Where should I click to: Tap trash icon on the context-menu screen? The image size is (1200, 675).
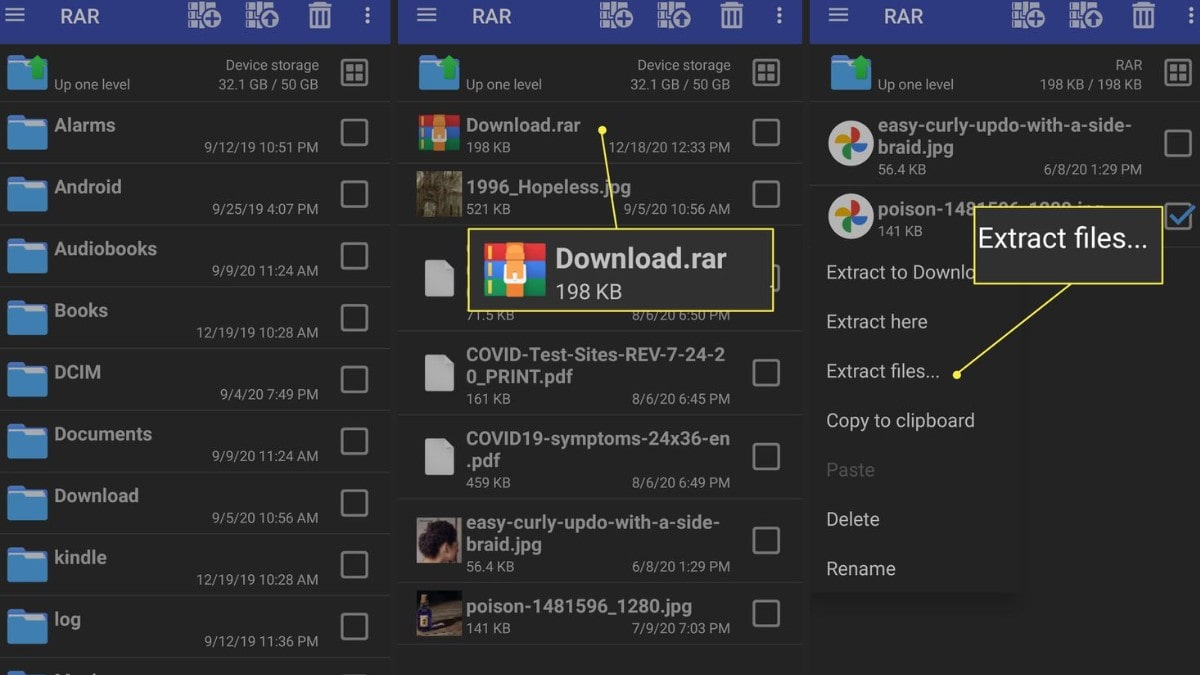(x=1144, y=16)
